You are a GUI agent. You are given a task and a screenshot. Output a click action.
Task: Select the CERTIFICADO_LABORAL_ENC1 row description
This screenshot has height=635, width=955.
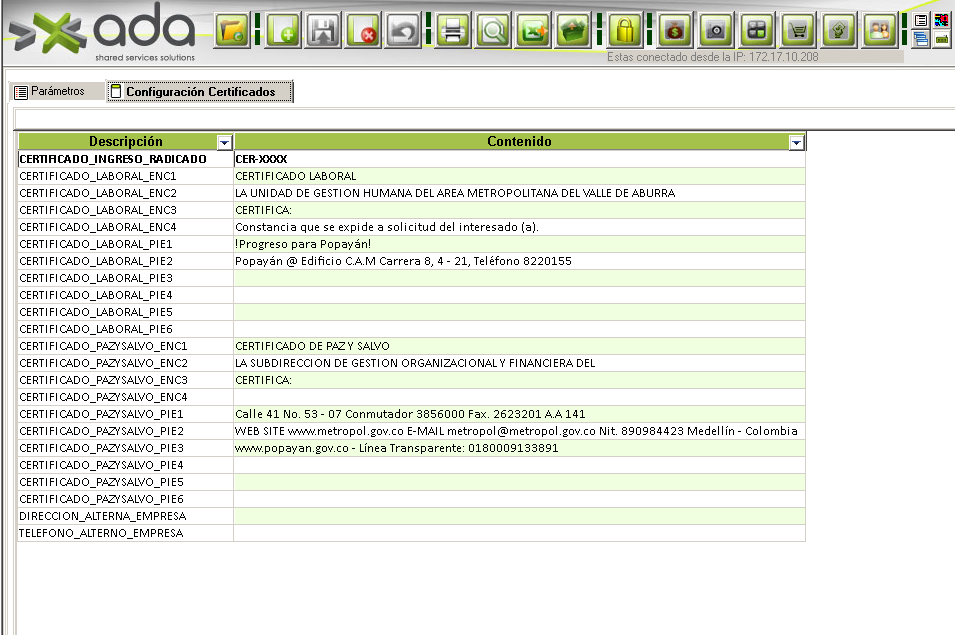[x=98, y=176]
